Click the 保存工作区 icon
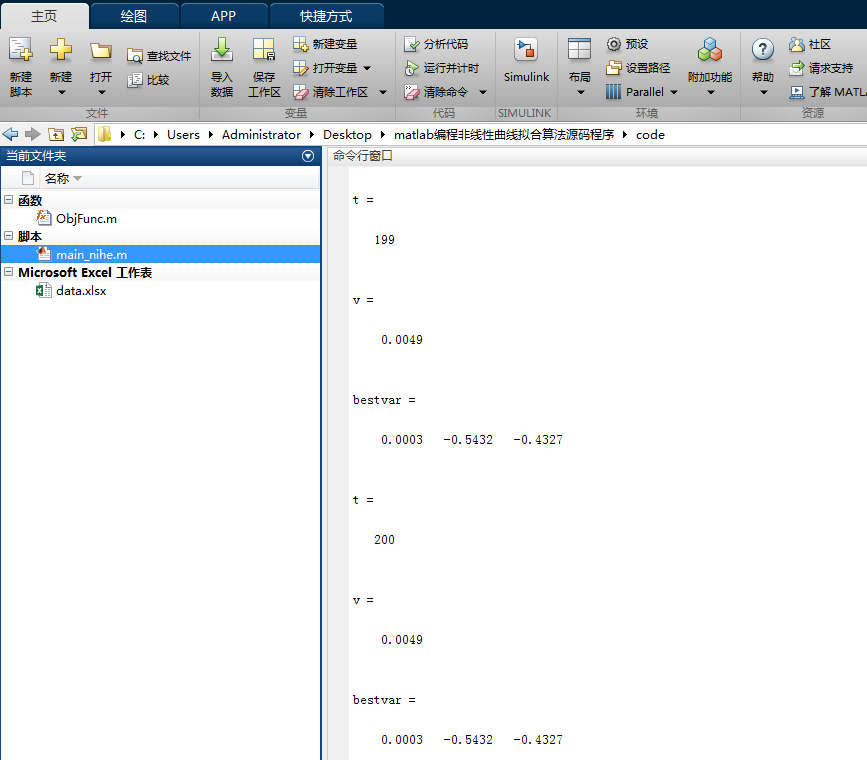This screenshot has width=867, height=760. (x=264, y=50)
